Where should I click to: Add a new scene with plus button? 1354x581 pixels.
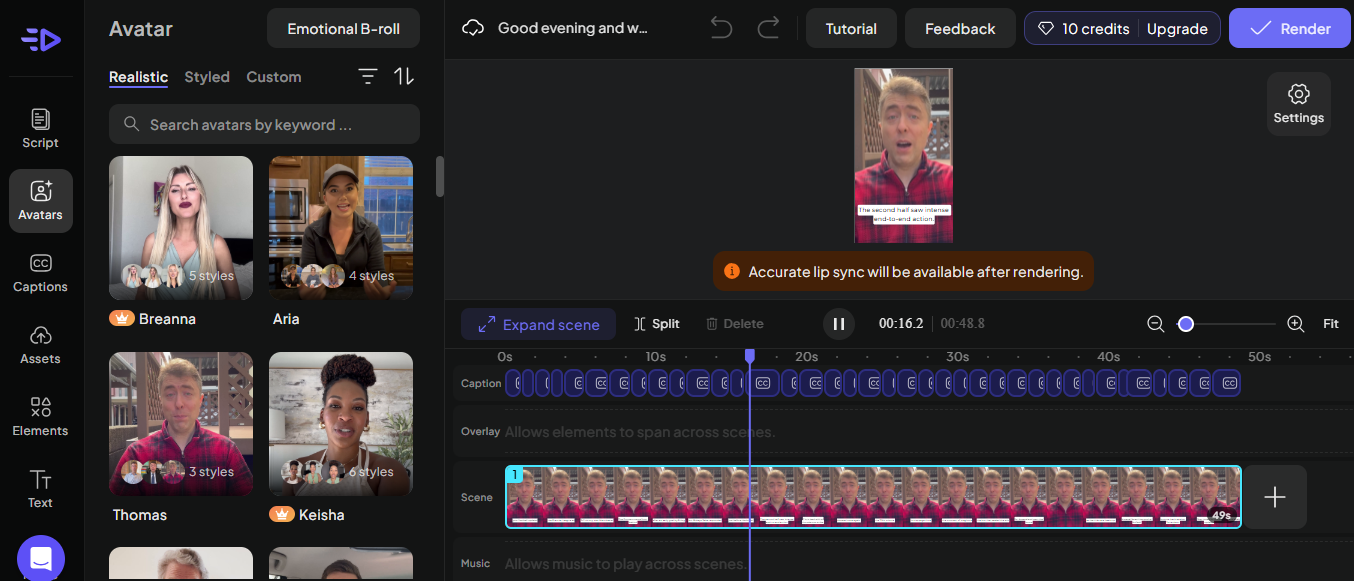[1275, 497]
